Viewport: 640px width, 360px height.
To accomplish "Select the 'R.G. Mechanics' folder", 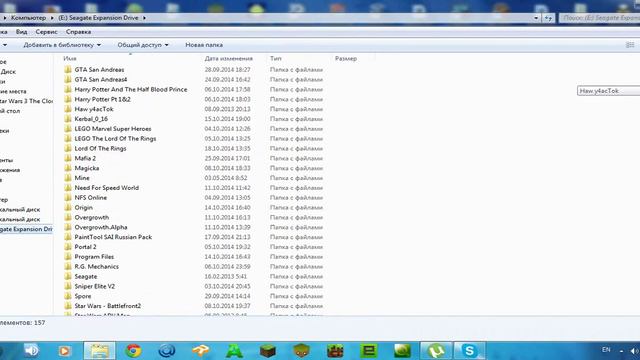I will [x=96, y=267].
